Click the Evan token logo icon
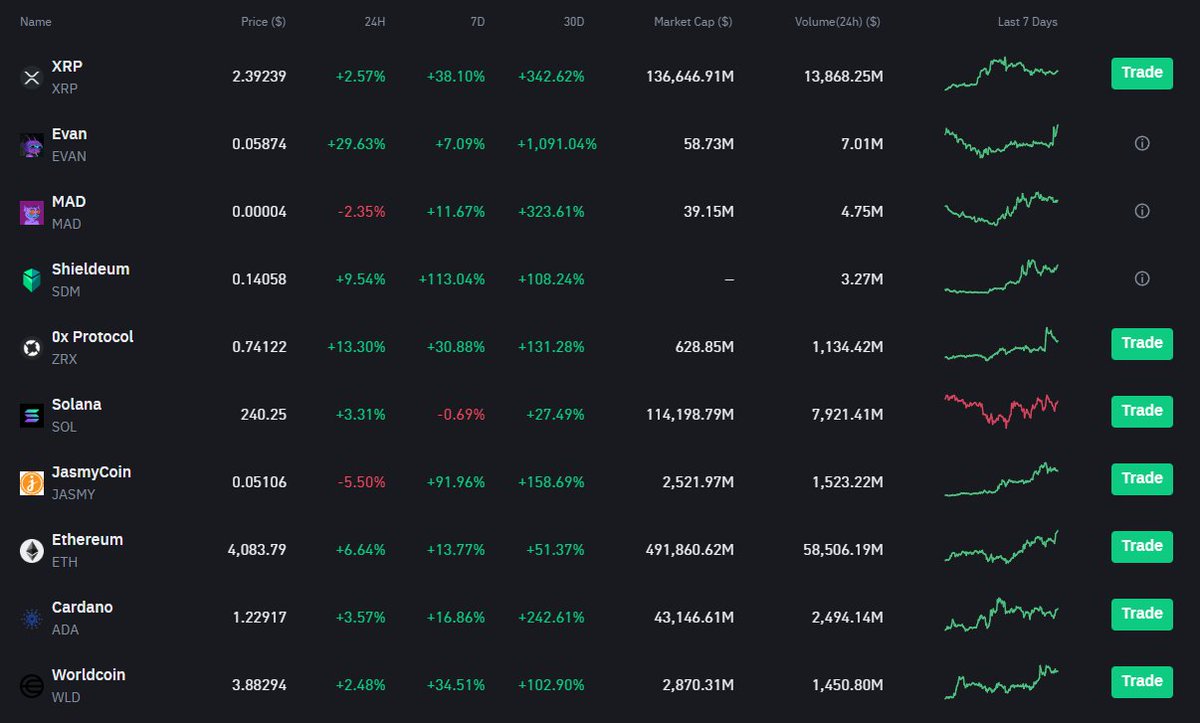The image size is (1200, 723). click(31, 145)
